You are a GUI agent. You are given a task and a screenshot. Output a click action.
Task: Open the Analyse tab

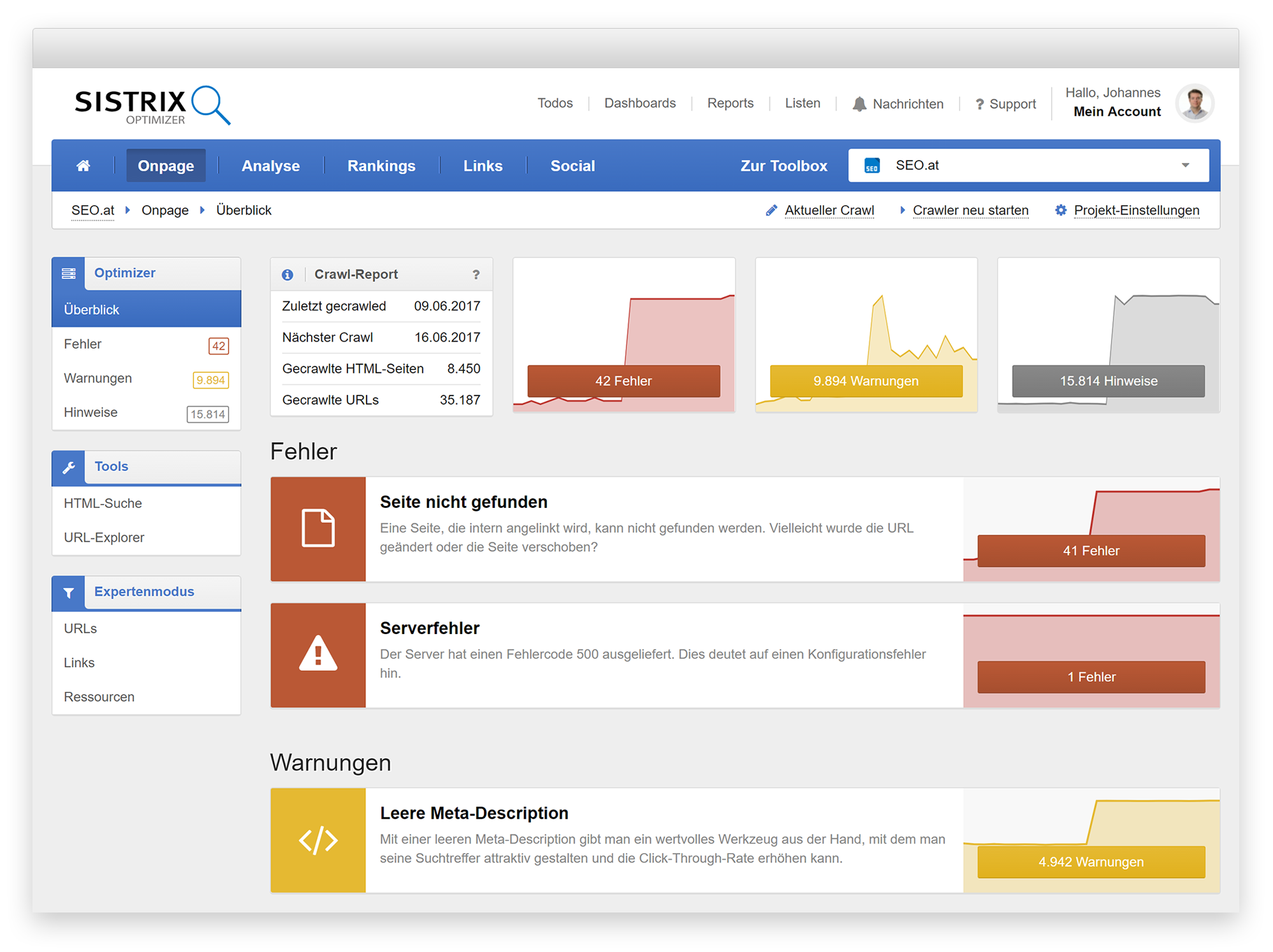point(270,166)
